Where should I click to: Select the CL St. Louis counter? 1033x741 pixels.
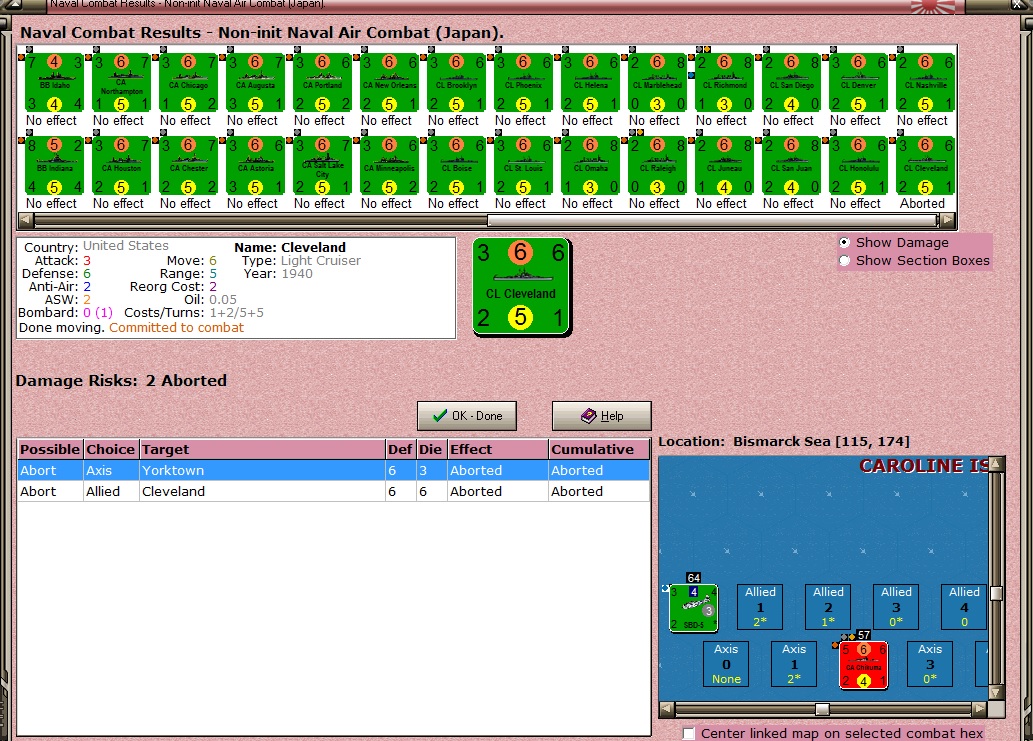tap(523, 165)
